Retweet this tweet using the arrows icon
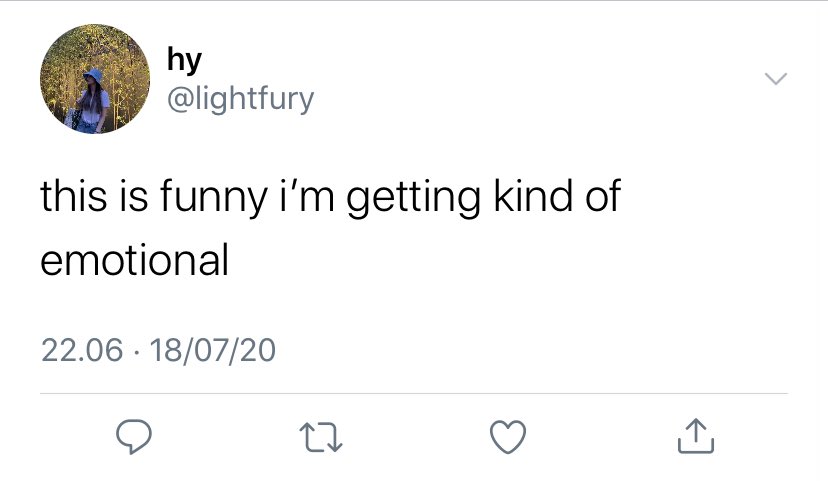 click(x=321, y=438)
